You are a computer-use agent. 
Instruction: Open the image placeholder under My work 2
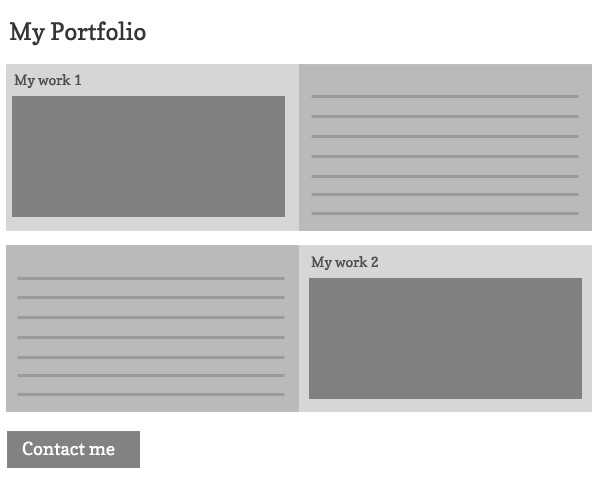click(x=445, y=338)
